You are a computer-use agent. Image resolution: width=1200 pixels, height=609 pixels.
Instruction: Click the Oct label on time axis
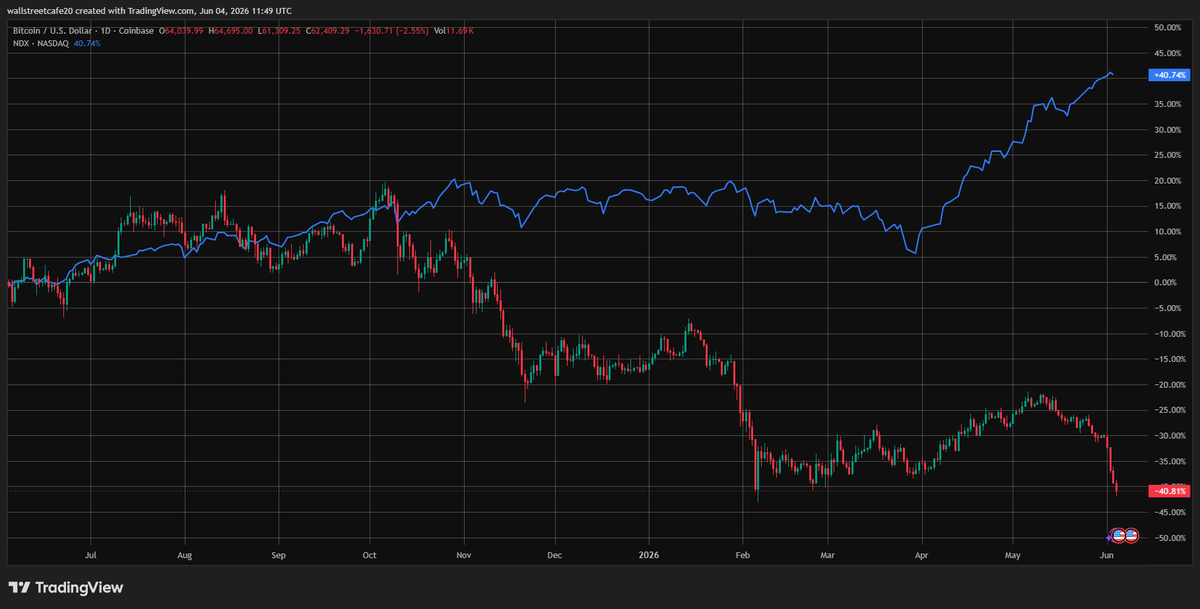point(369,553)
